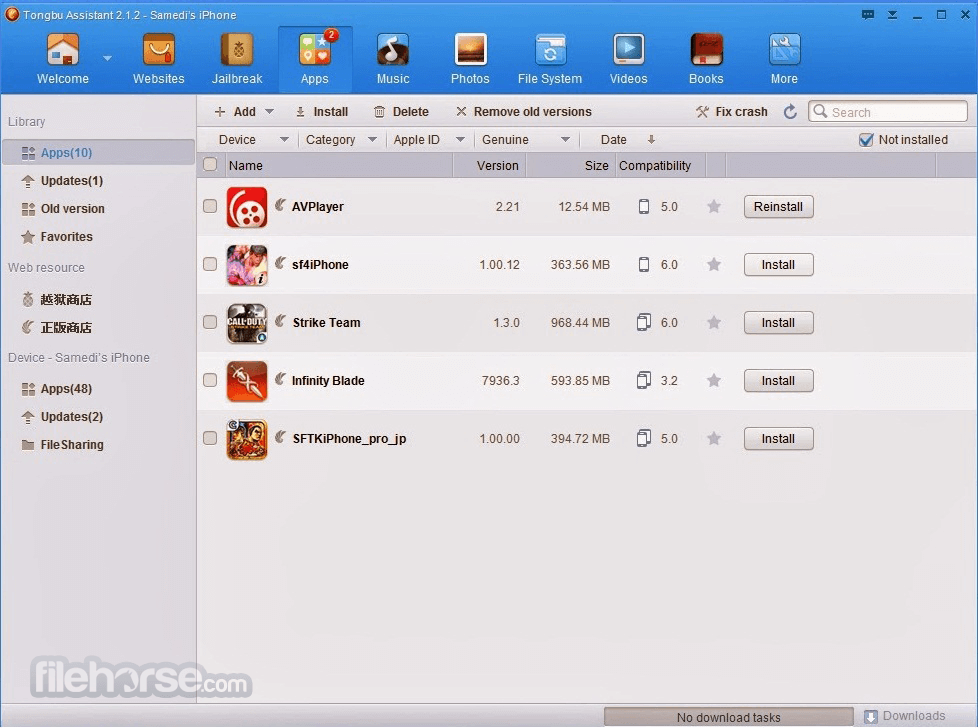Click the Downloads arrow icon in status bar
The image size is (978, 728).
coord(871,717)
